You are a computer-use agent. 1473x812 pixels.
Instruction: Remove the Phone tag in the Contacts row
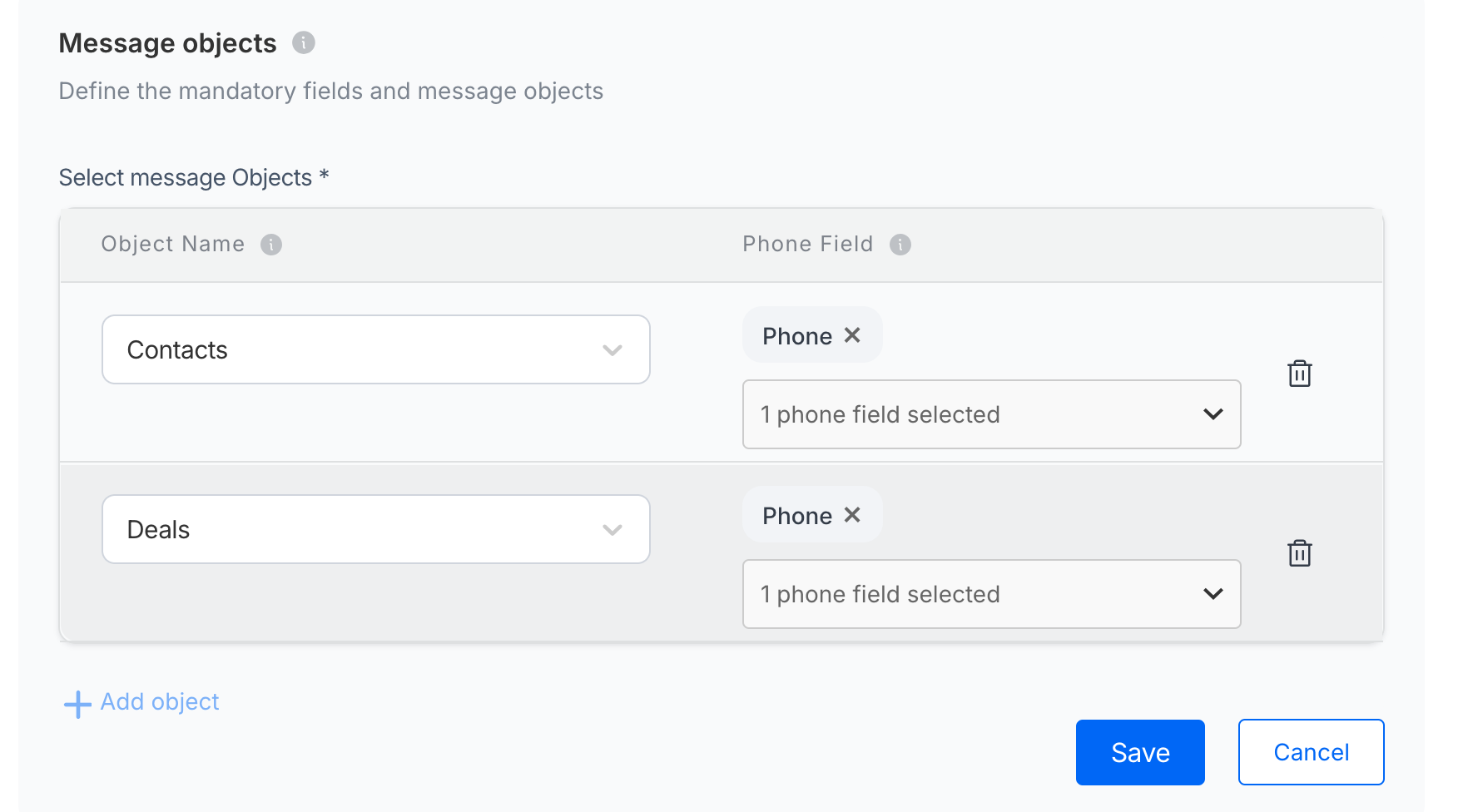(852, 335)
